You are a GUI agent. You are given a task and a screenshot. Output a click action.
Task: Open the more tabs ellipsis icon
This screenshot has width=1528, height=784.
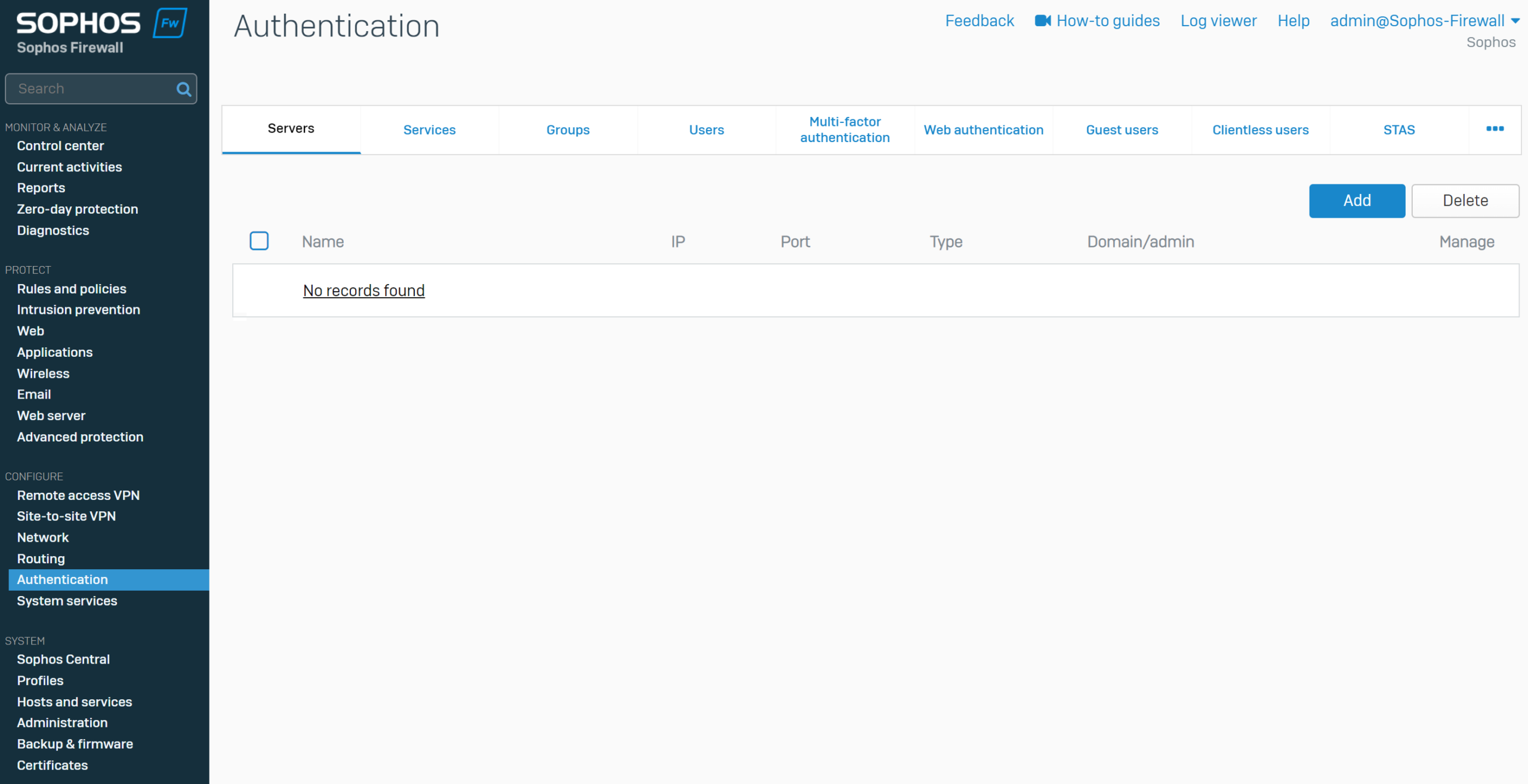coord(1495,129)
